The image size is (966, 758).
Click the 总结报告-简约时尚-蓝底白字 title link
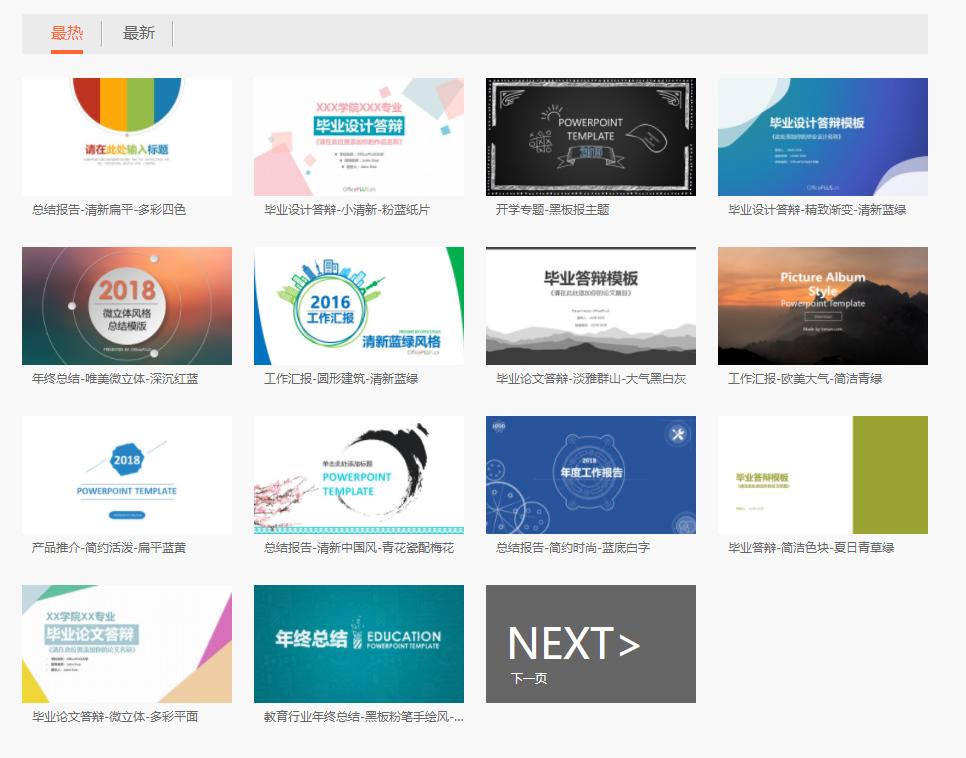pos(573,547)
